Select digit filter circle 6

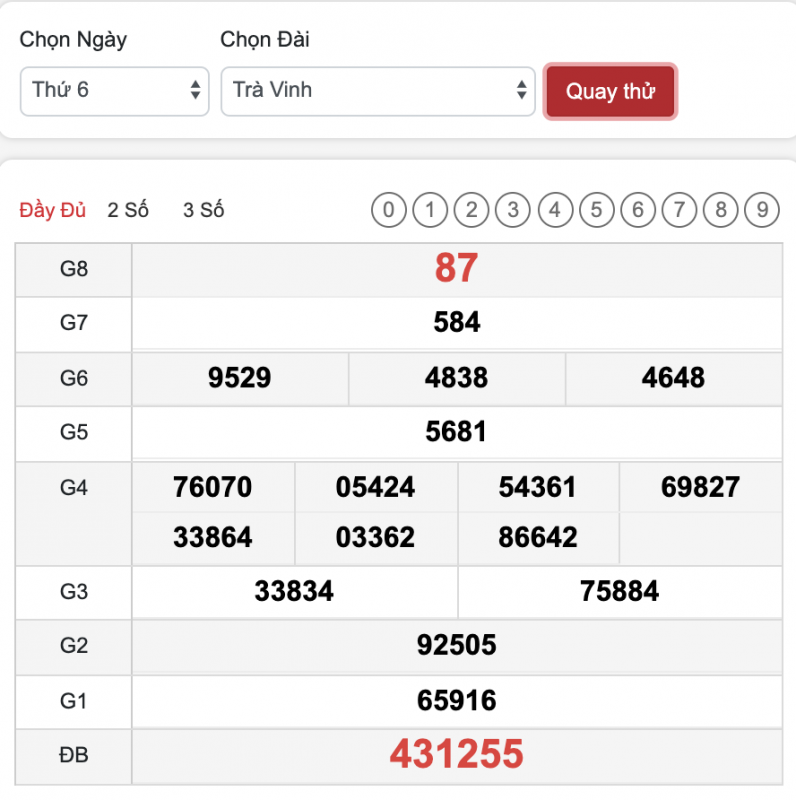click(638, 210)
